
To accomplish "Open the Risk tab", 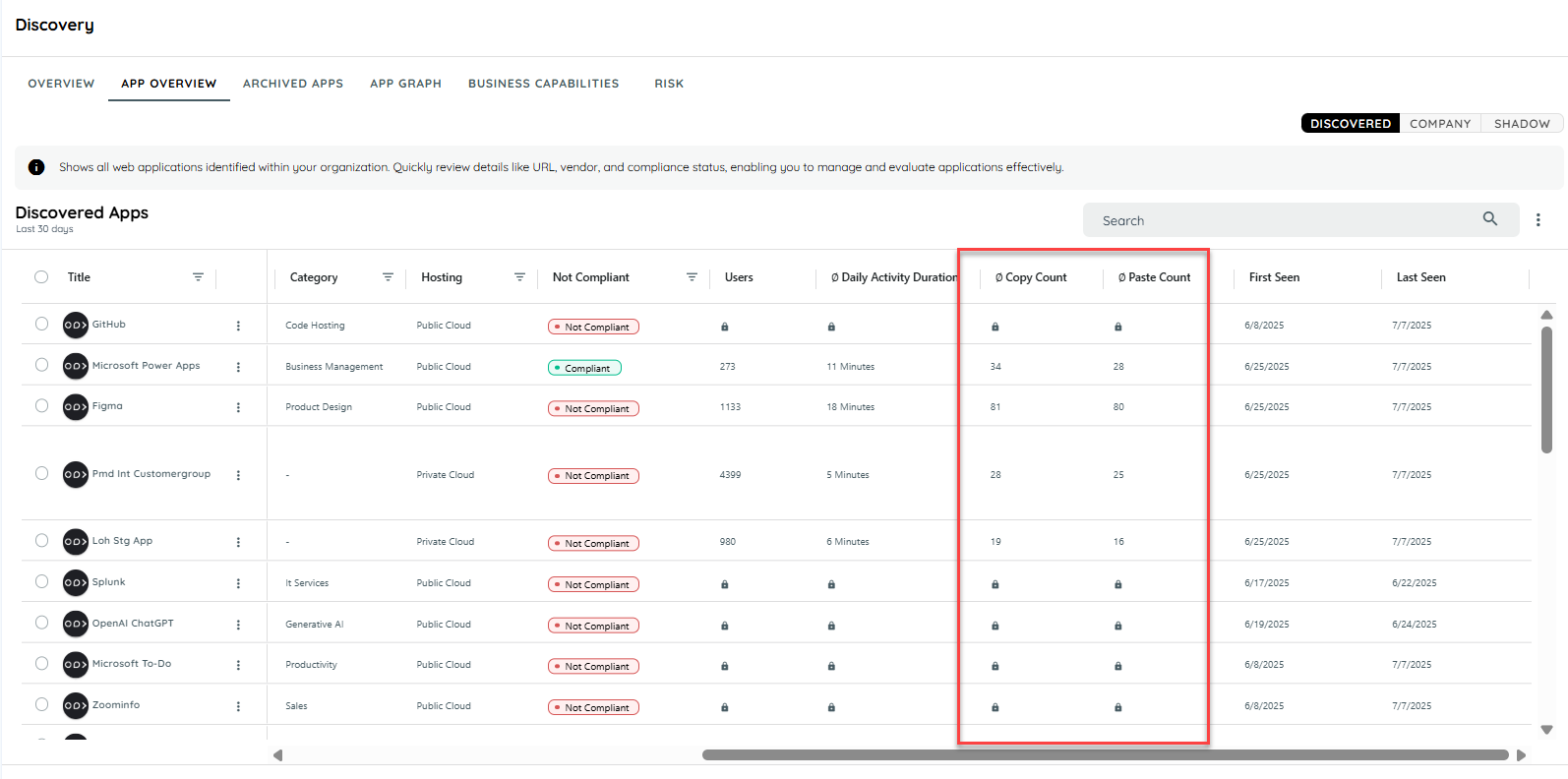I will pos(669,84).
